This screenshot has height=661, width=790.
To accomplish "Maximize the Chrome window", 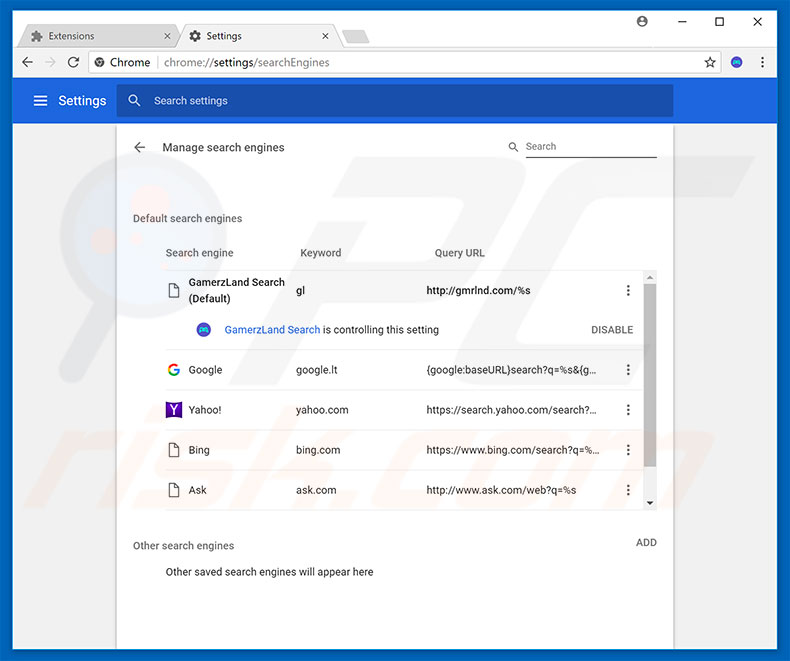I will pyautogui.click(x=719, y=22).
